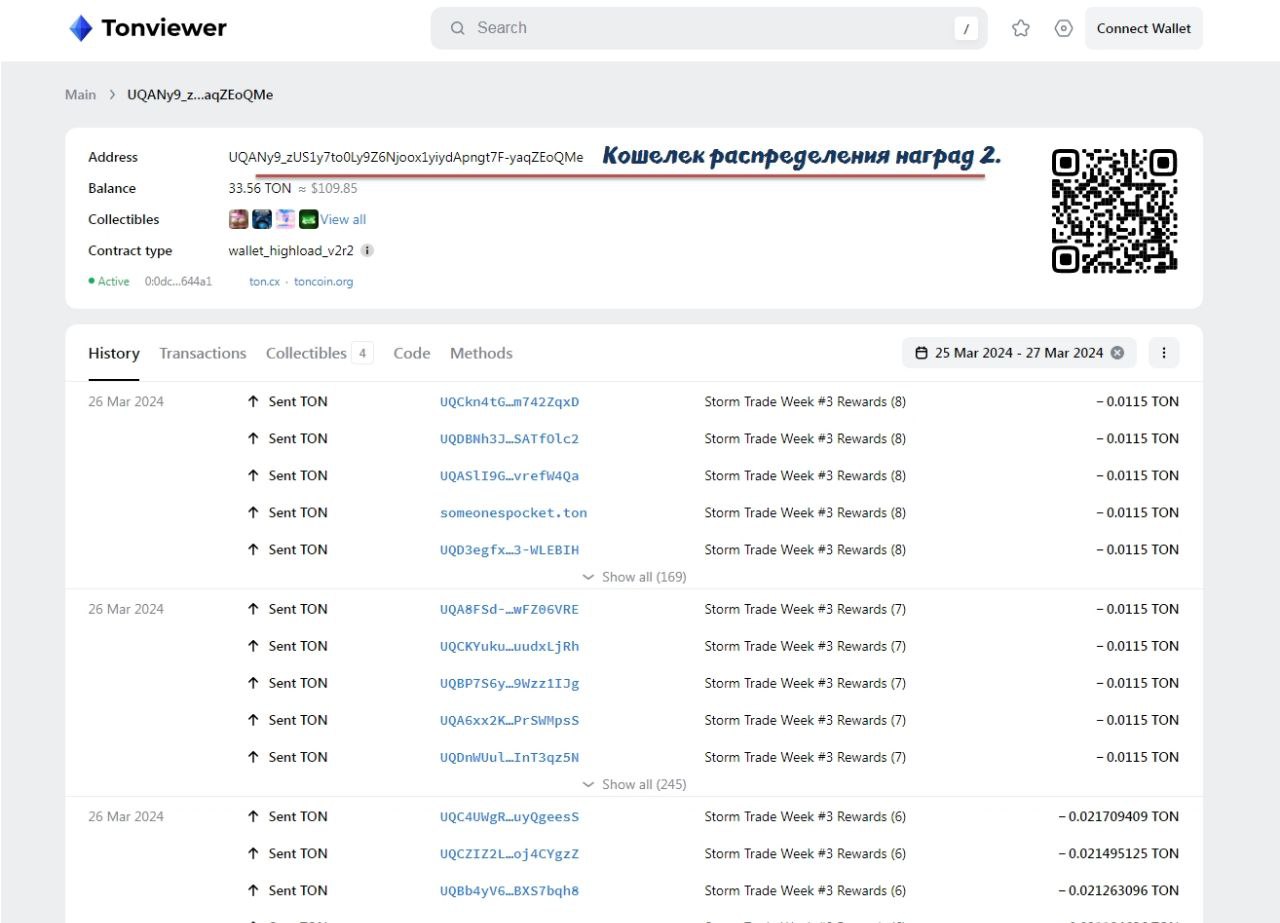
Task: Add address to favorites with star icon
Action: tap(1021, 28)
